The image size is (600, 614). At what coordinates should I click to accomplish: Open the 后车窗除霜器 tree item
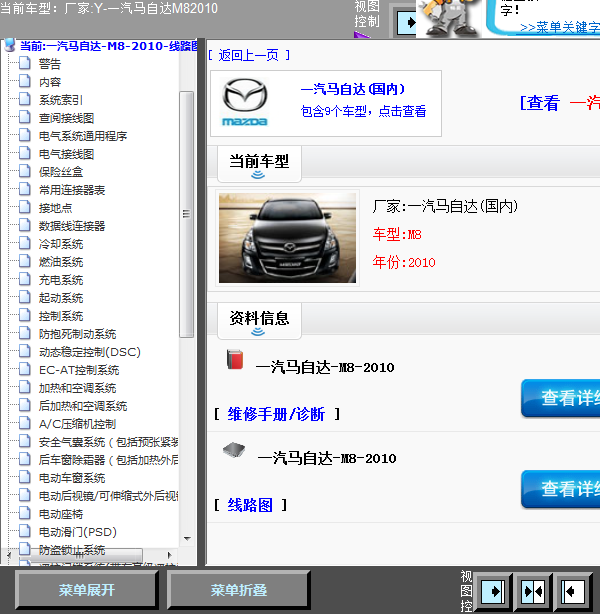(x=108, y=460)
